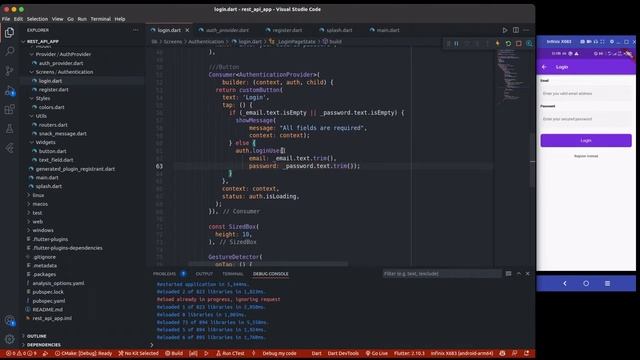
Task: Click No Kit Selected in status bar
Action: 138,353
